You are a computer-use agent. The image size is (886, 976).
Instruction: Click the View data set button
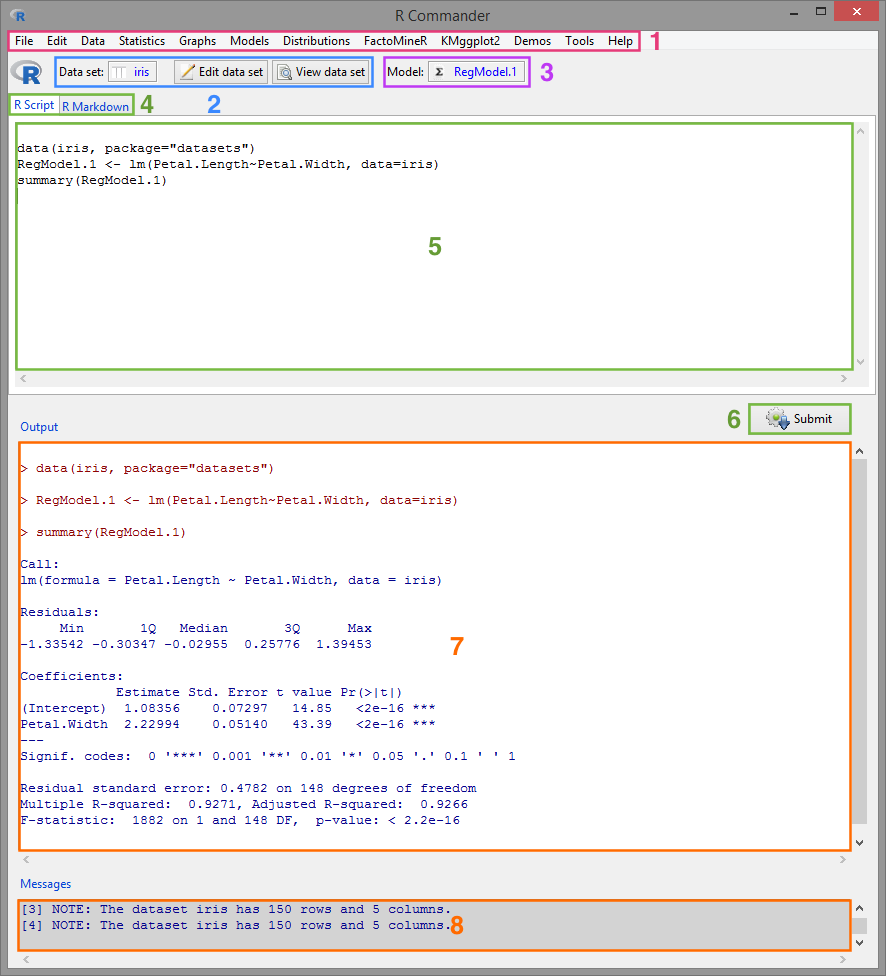click(320, 71)
